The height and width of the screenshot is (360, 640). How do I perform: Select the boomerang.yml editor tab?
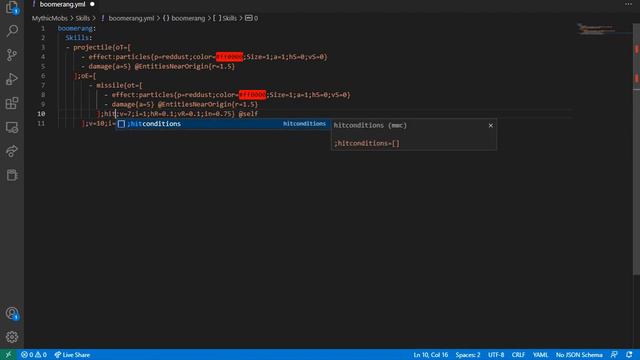(62, 4)
